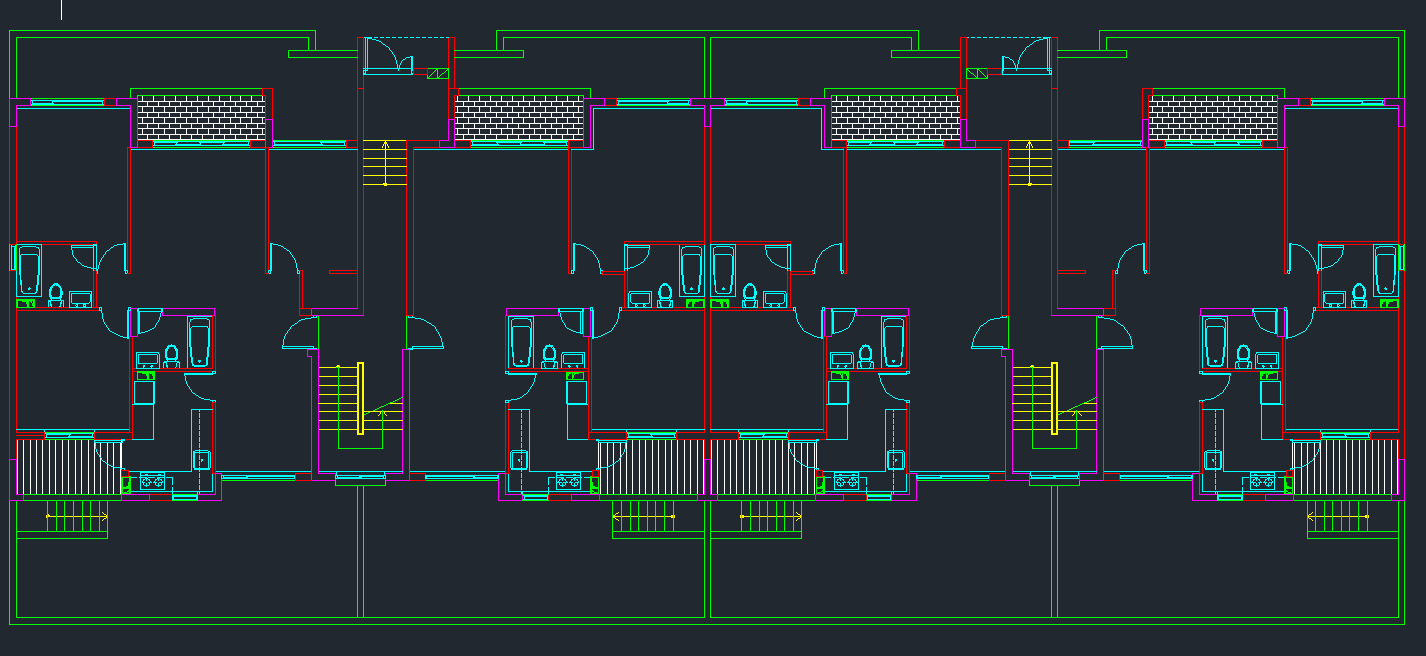Select the kitchen sink in the leftmost unit
Viewport: 1426px width, 656px height.
[x=202, y=460]
